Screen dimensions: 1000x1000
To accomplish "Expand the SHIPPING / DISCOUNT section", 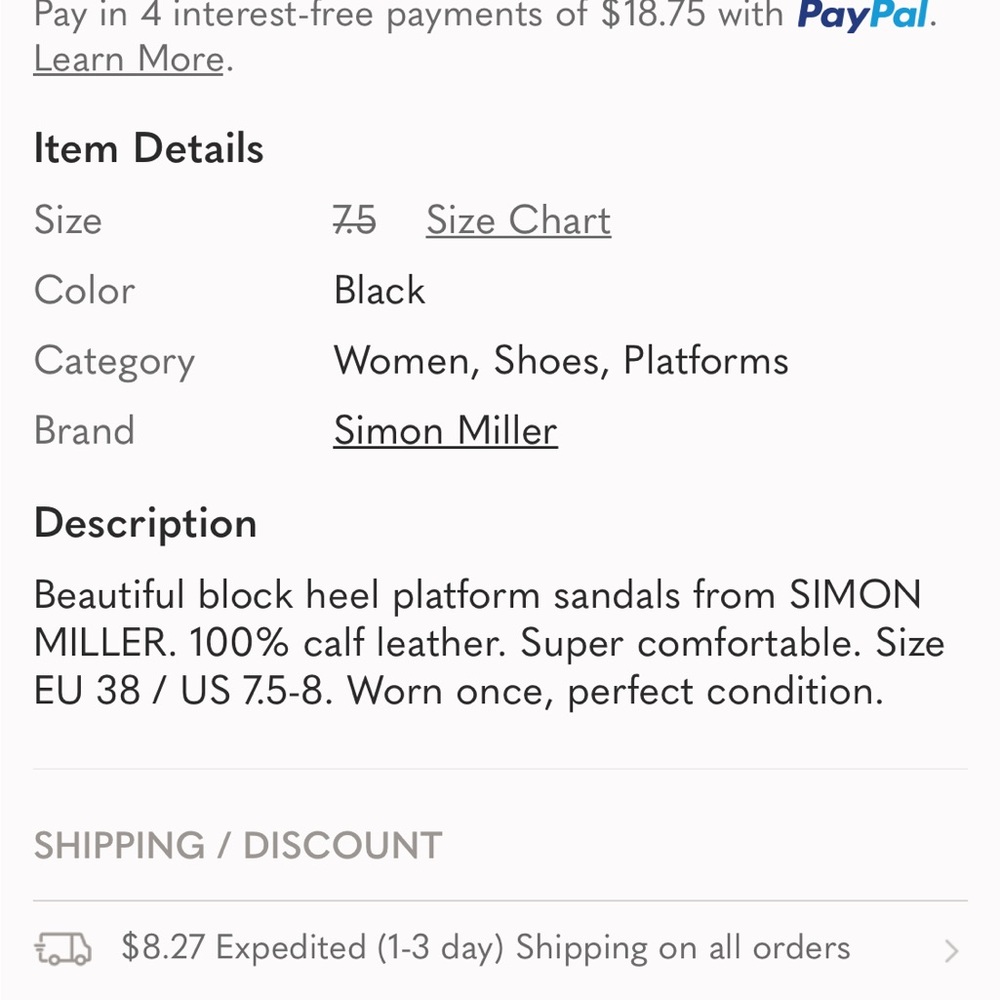I will (237, 845).
